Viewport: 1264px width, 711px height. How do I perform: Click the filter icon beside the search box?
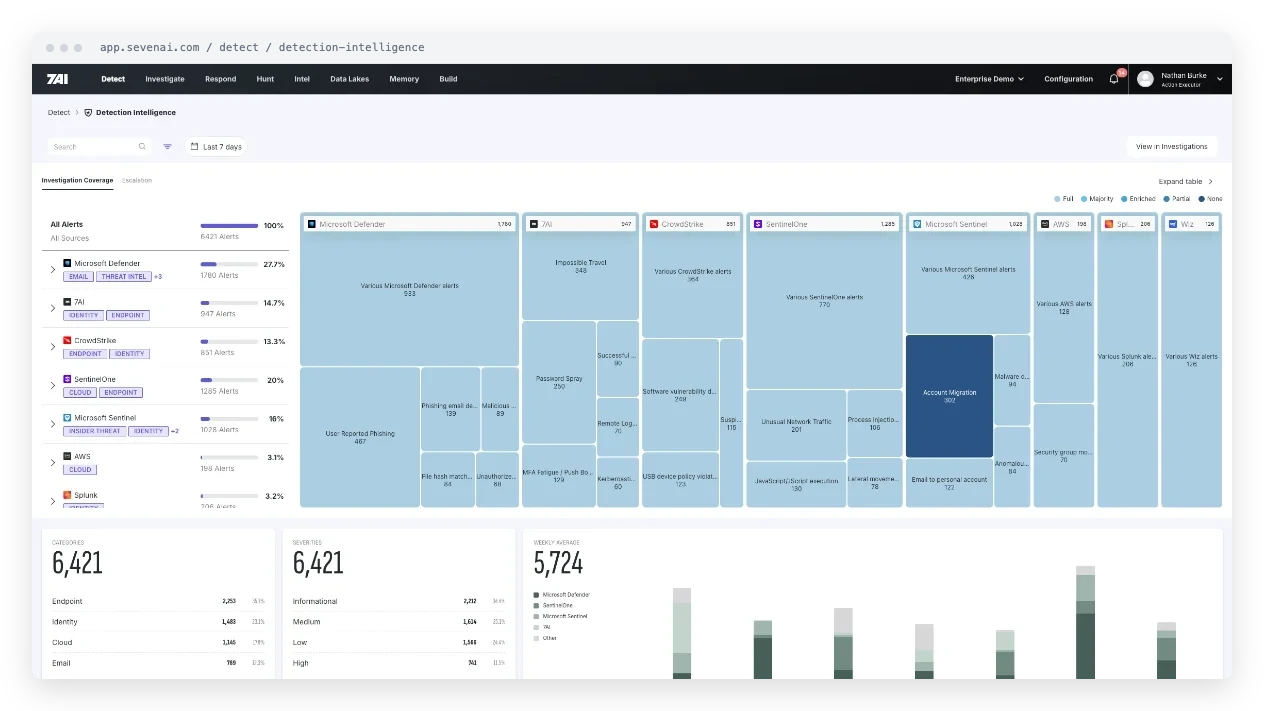[168, 147]
